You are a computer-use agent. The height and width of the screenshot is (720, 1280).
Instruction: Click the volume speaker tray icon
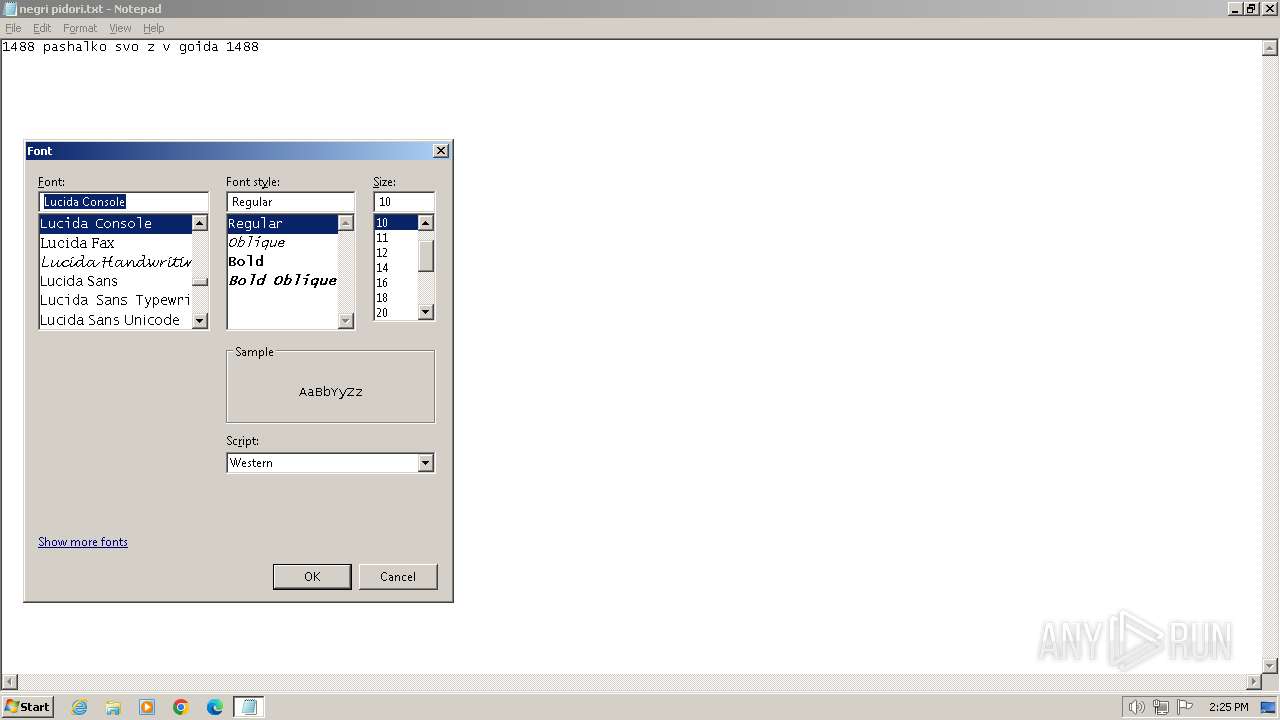(x=1136, y=707)
